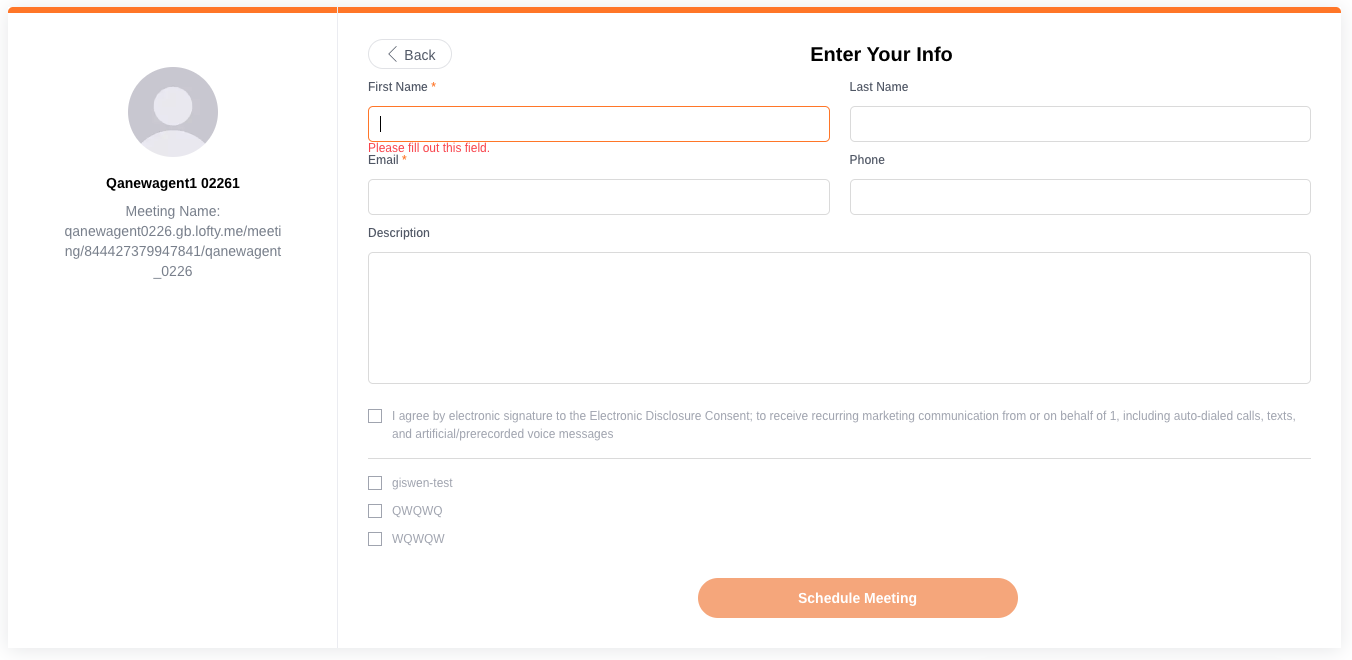Click the back chevron arrow icon
The height and width of the screenshot is (660, 1352).
[x=393, y=54]
